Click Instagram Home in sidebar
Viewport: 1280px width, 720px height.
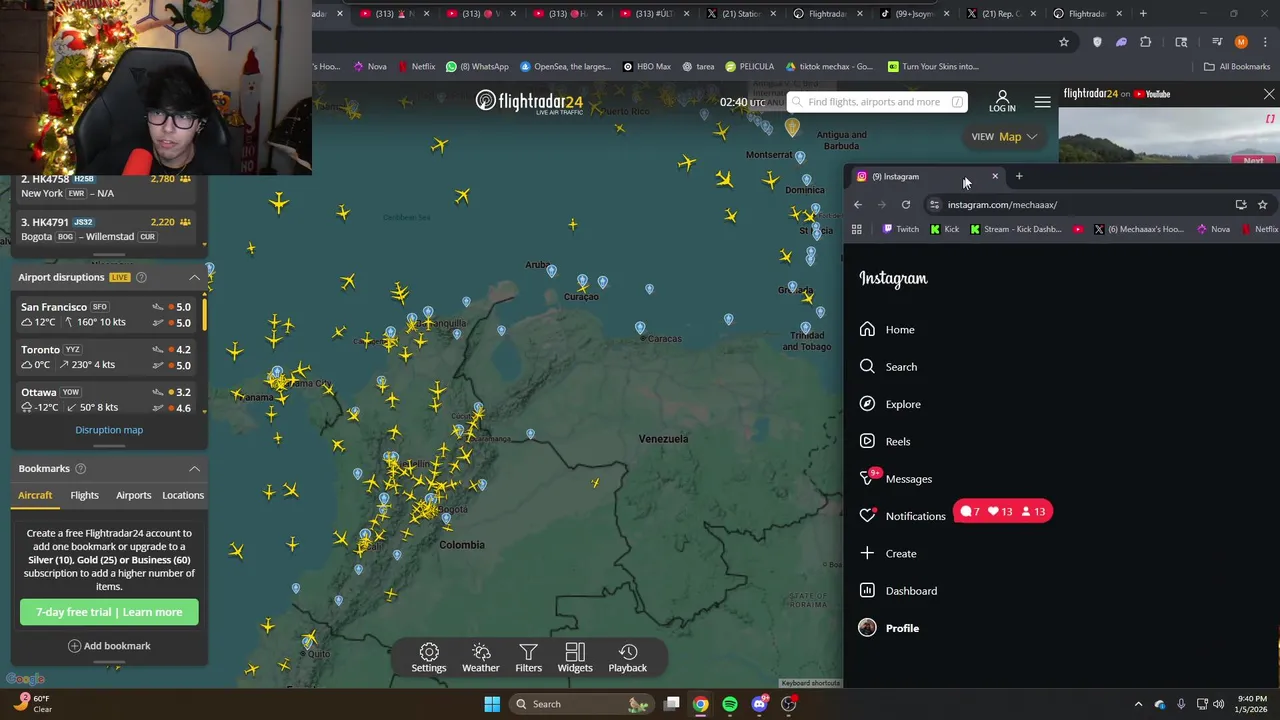[x=887, y=330]
